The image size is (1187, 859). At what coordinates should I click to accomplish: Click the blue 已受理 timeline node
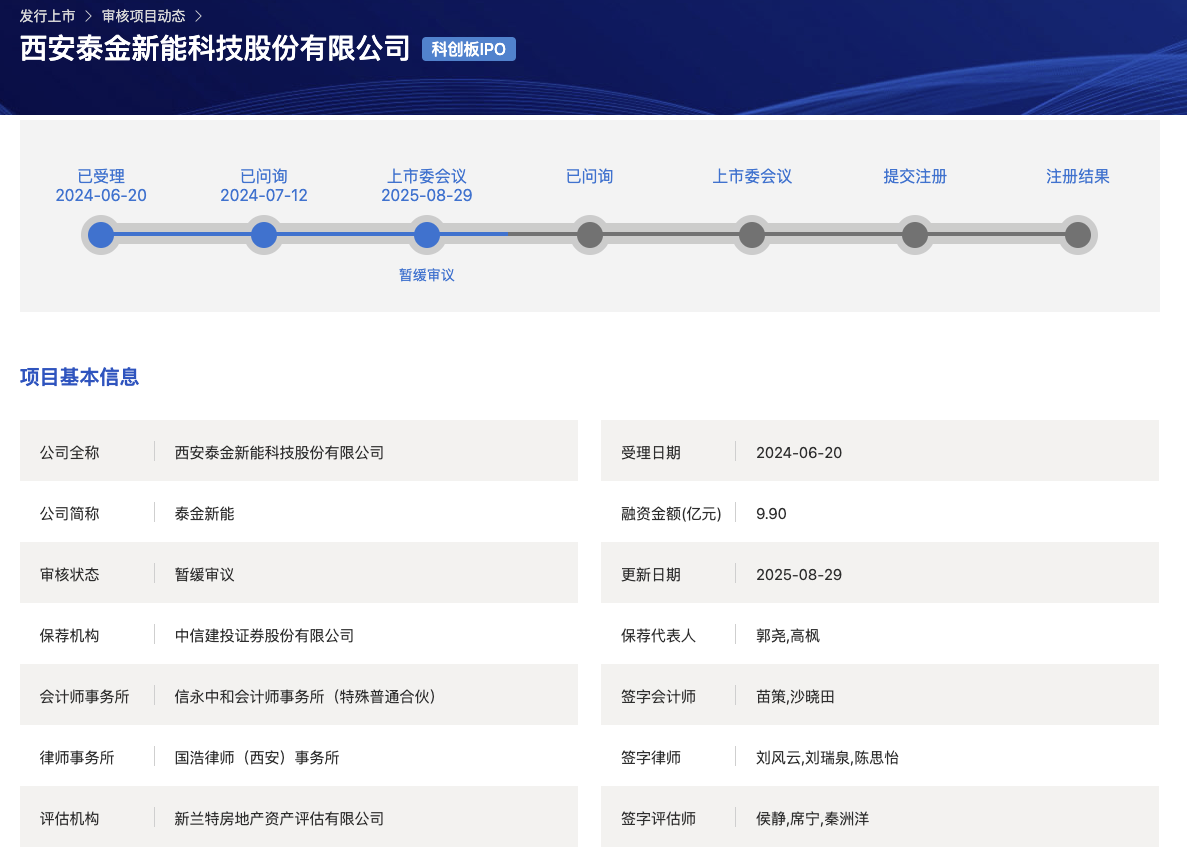tap(101, 235)
